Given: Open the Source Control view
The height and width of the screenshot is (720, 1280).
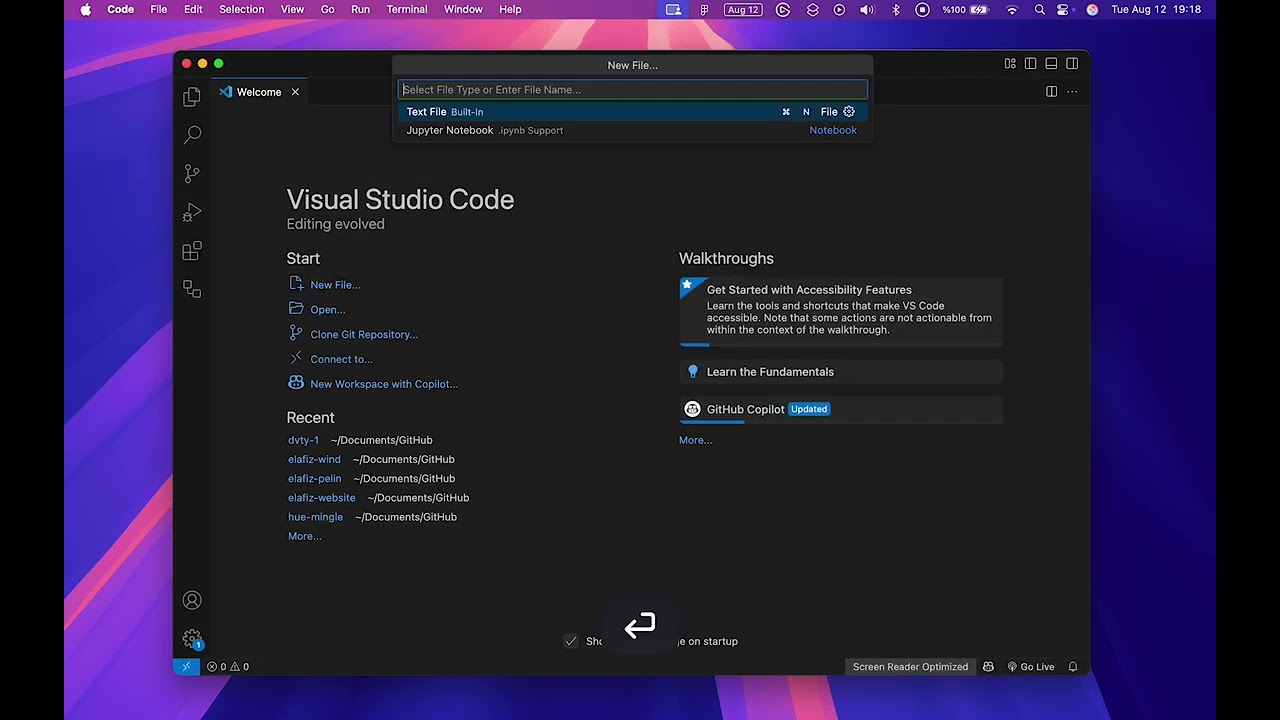Looking at the screenshot, I should (x=192, y=174).
